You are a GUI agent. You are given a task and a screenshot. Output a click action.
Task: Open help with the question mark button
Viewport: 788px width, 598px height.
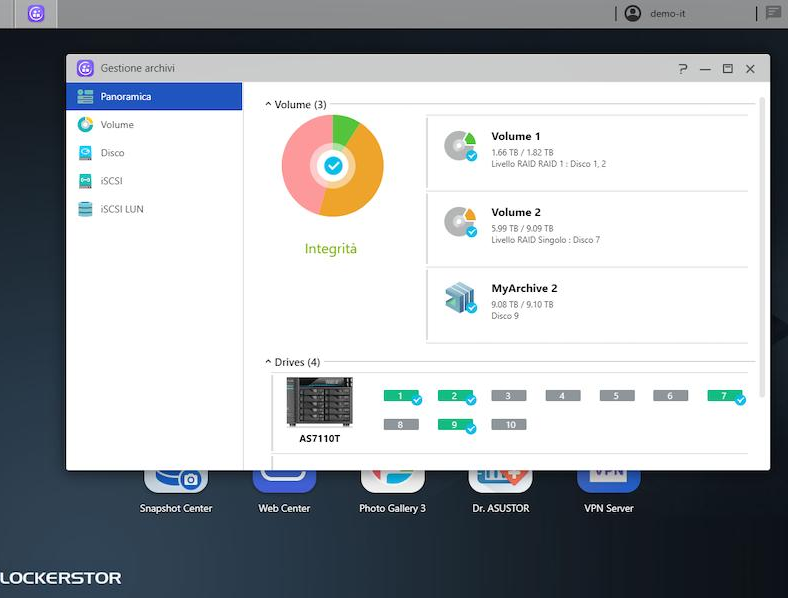pos(682,69)
